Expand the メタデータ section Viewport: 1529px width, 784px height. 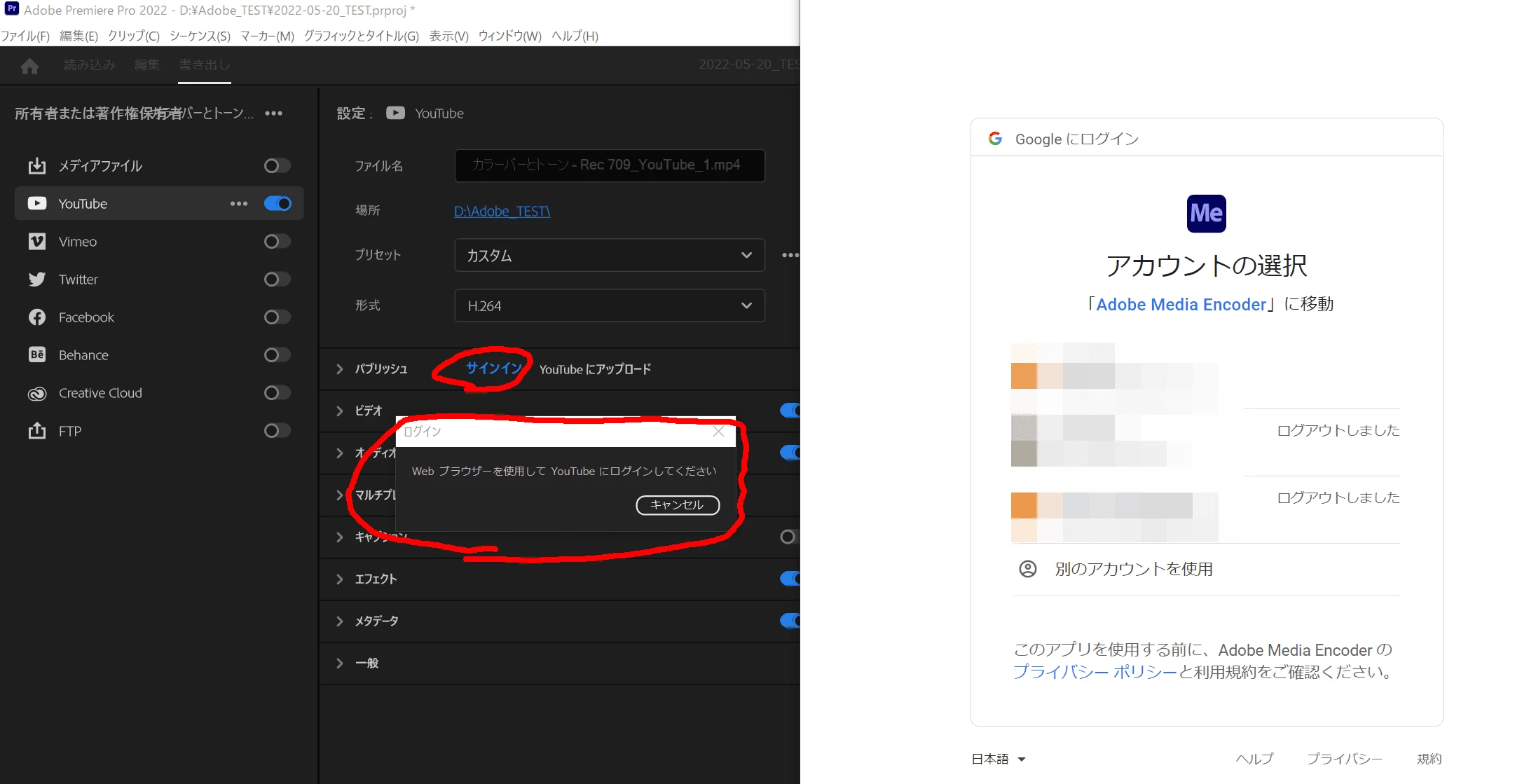click(340, 621)
